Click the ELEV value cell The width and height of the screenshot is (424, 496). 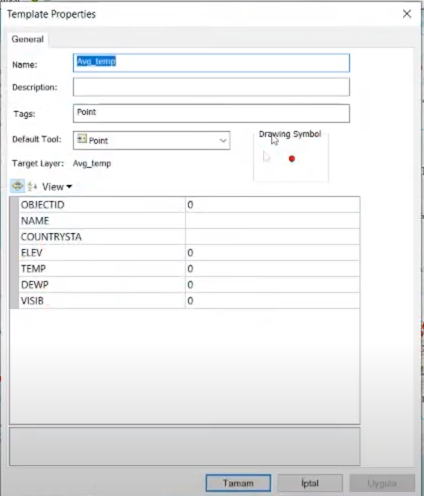272,253
